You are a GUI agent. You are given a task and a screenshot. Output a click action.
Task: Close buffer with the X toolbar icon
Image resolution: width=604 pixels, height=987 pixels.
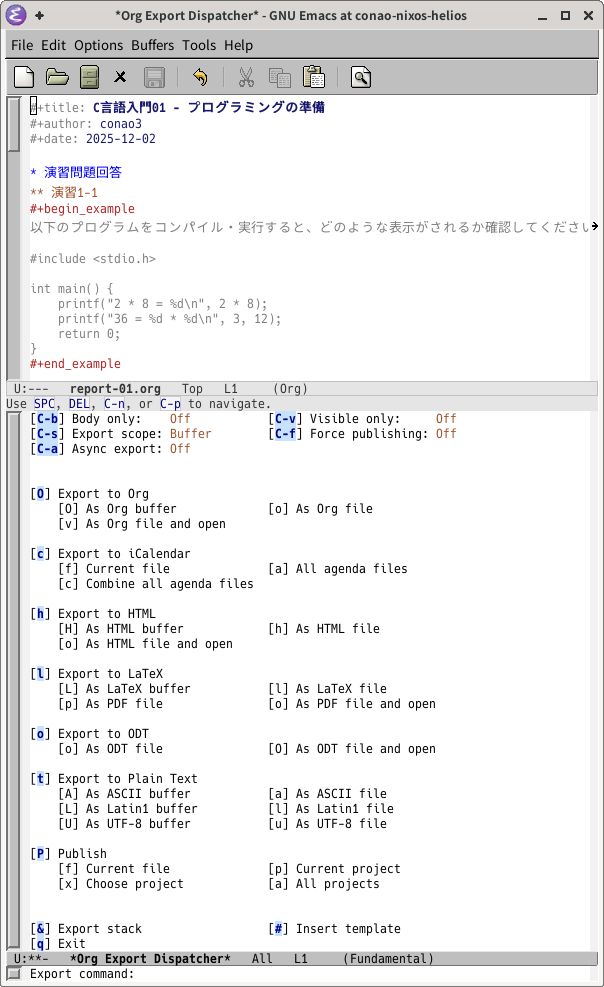tap(121, 77)
